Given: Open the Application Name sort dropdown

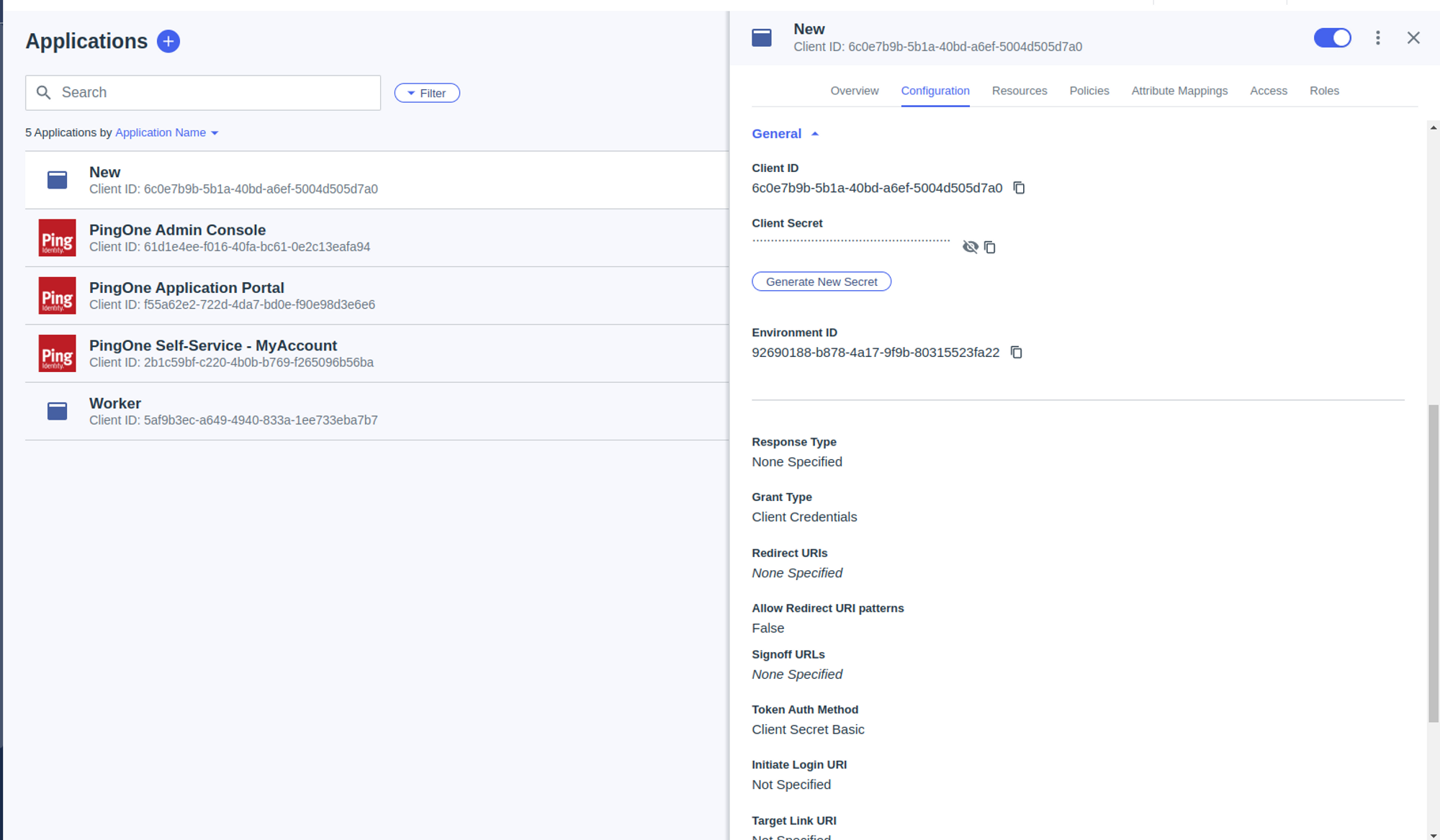Looking at the screenshot, I should click(166, 132).
